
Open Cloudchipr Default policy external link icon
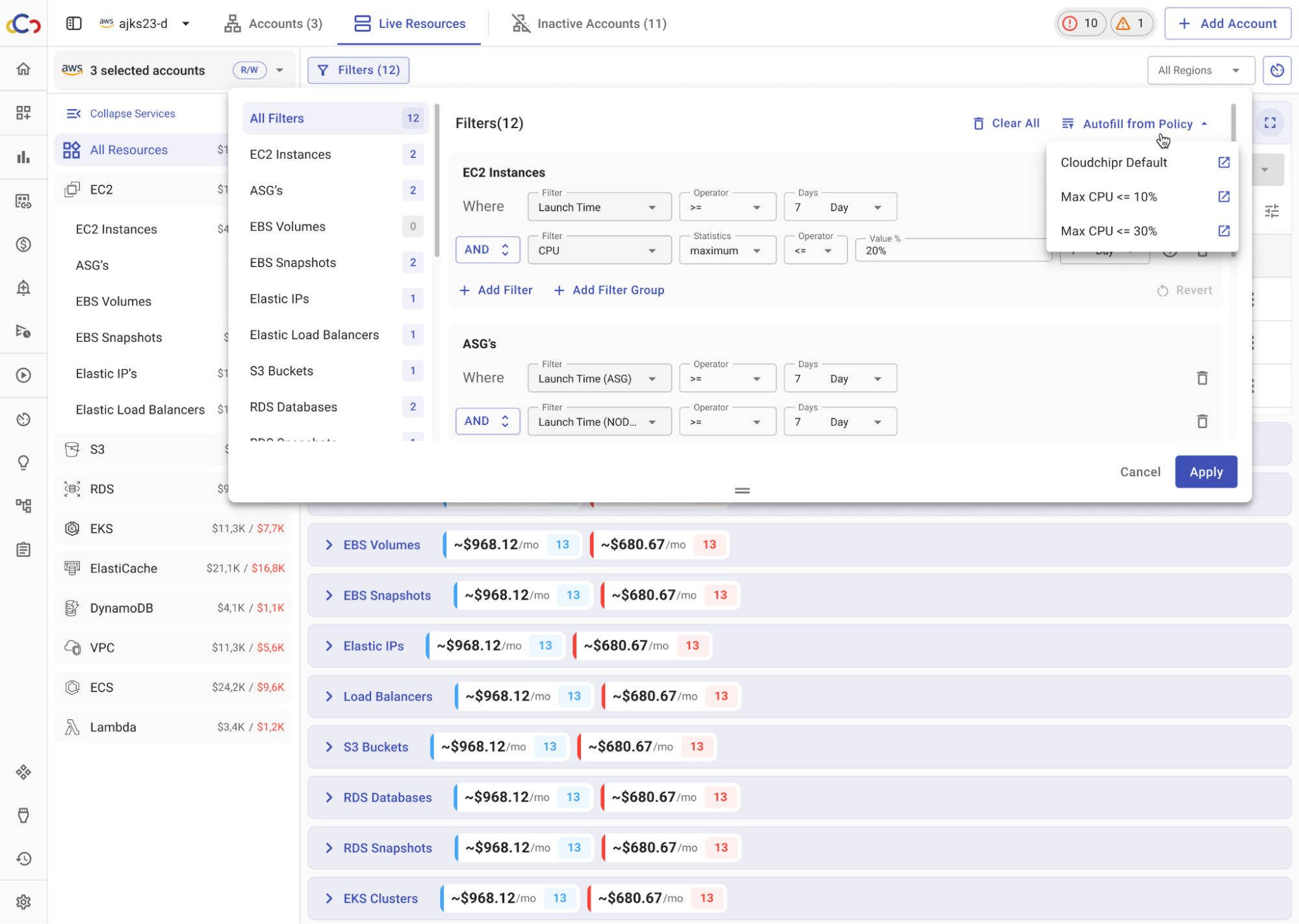[1224, 162]
